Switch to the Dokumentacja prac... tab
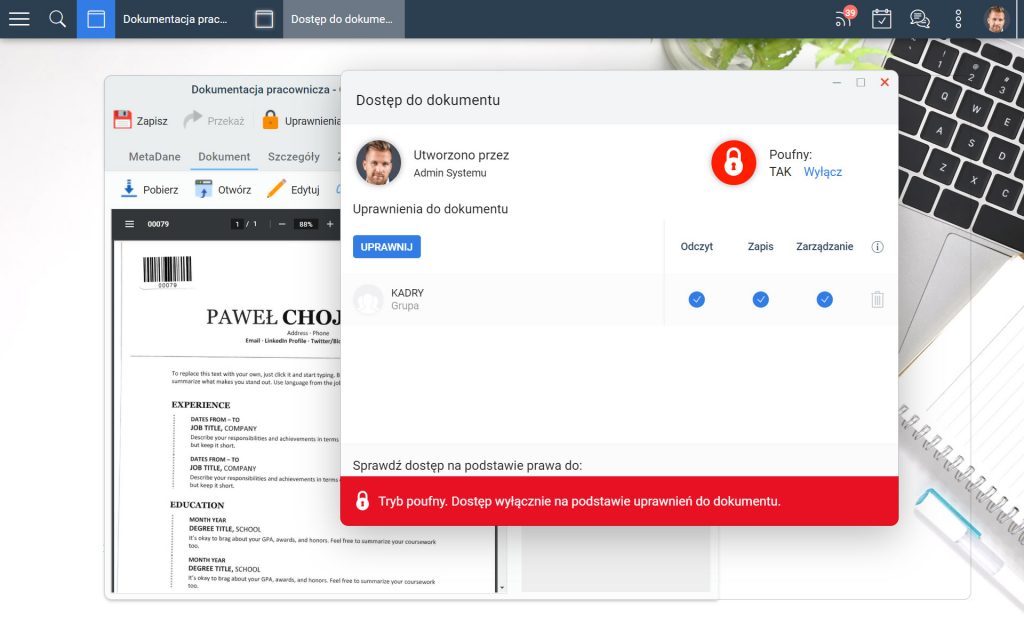Image resolution: width=1024 pixels, height=640 pixels. point(175,19)
